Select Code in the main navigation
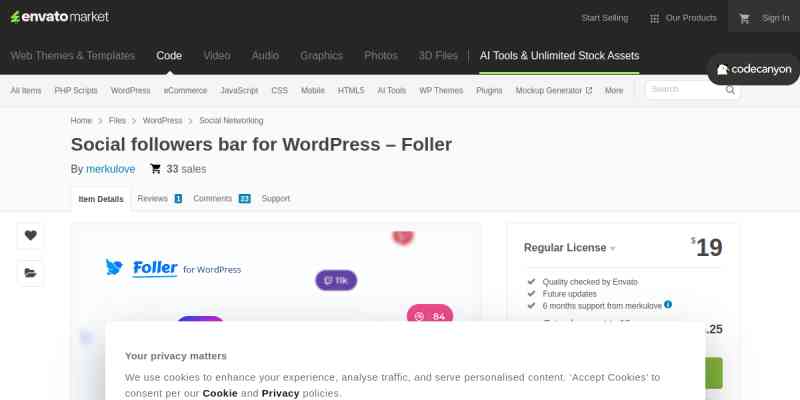 click(x=169, y=56)
